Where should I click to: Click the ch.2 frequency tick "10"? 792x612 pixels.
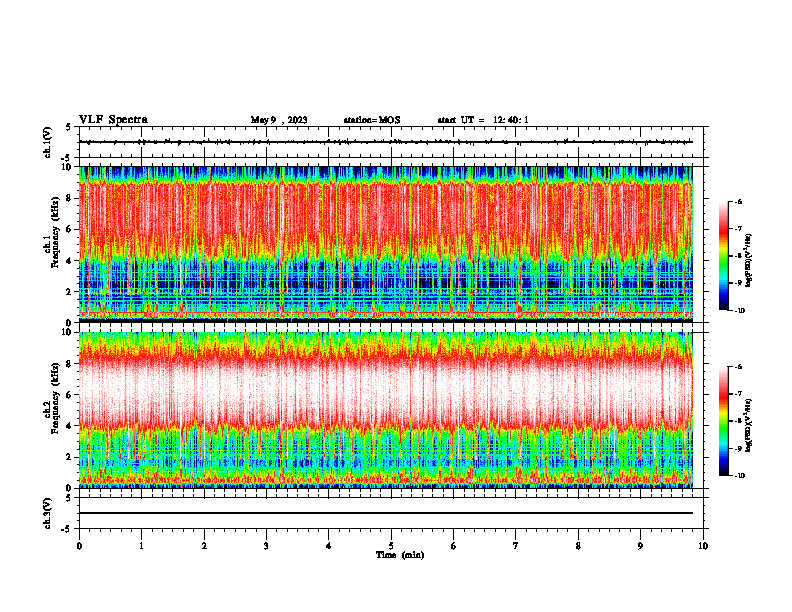[67, 333]
